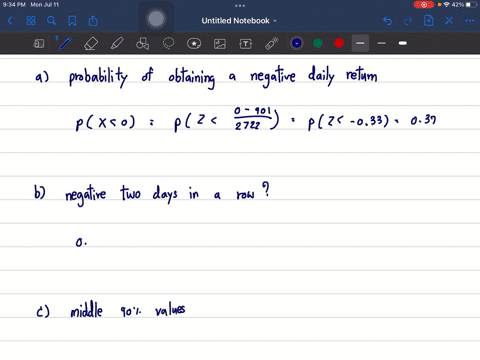Select the Text box tool
Viewport: 480px width, 360px height.
(x=246, y=44)
